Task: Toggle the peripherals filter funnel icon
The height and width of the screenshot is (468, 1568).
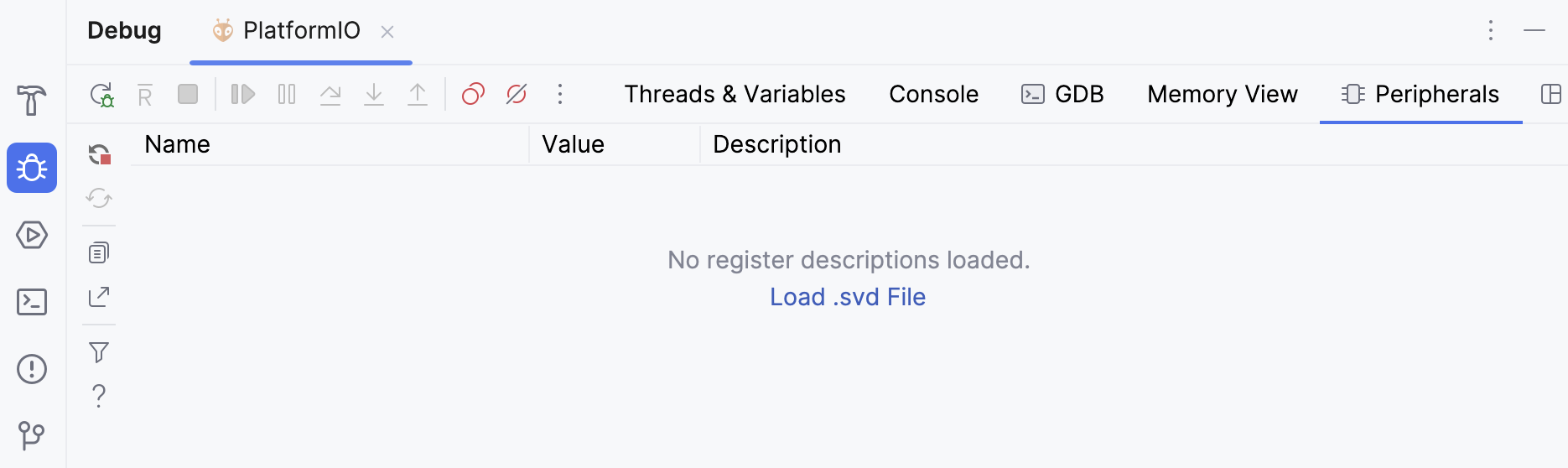Action: tap(99, 352)
